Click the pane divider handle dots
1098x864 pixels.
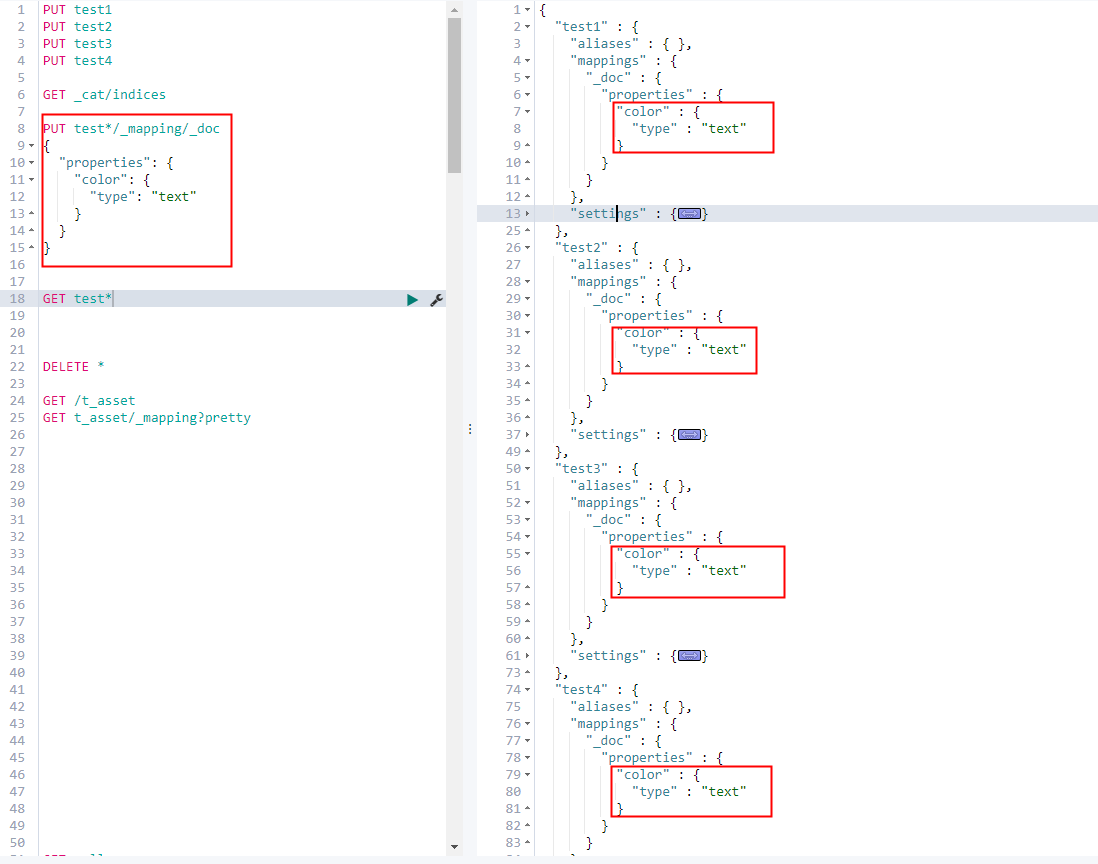coord(470,428)
